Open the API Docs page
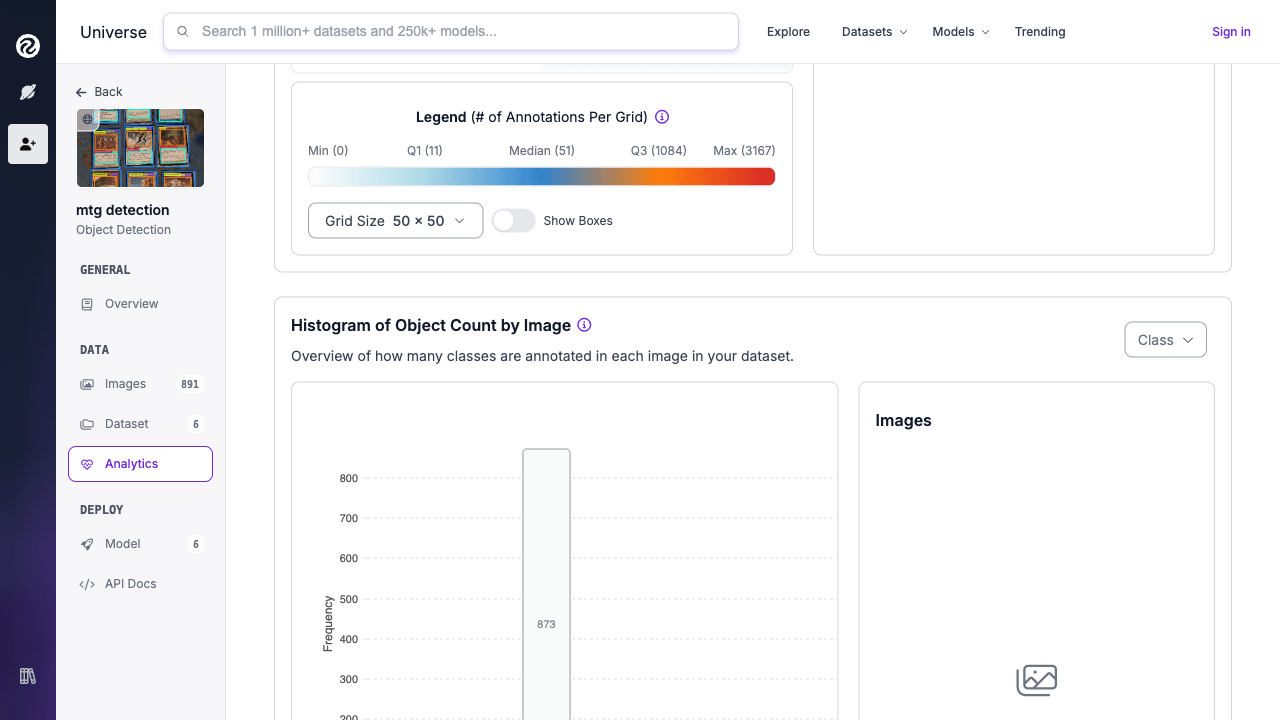The height and width of the screenshot is (720, 1280). (128, 583)
